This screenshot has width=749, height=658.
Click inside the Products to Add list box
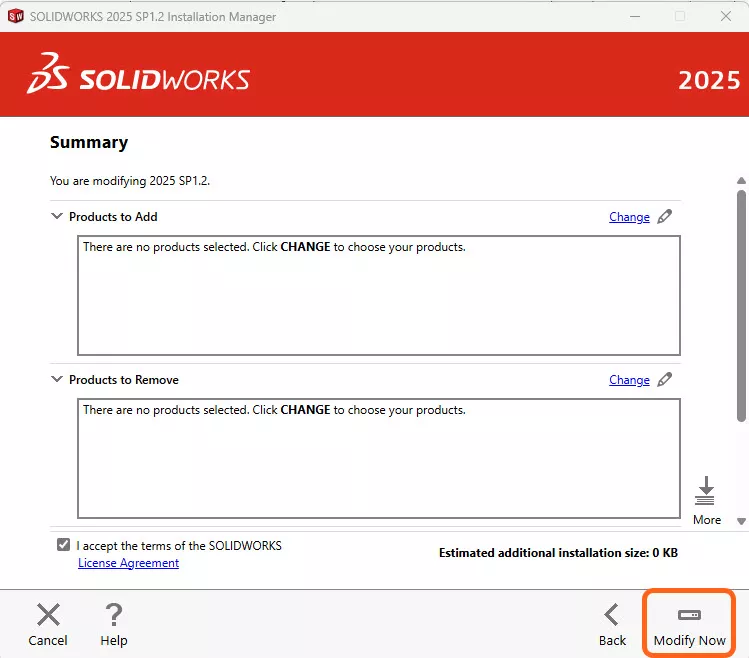point(378,300)
